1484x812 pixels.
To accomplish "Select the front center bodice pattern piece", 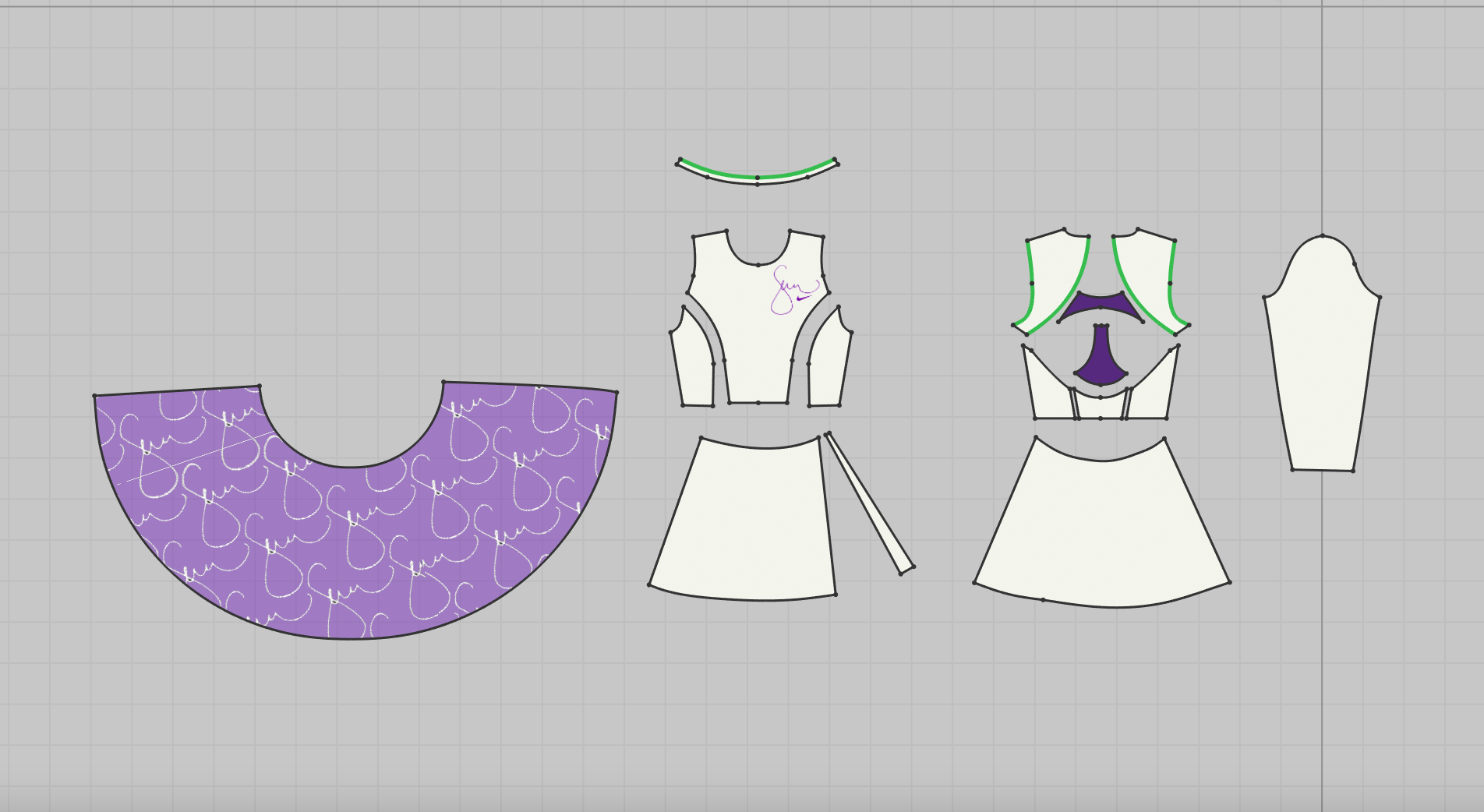I will pyautogui.click(x=756, y=343).
